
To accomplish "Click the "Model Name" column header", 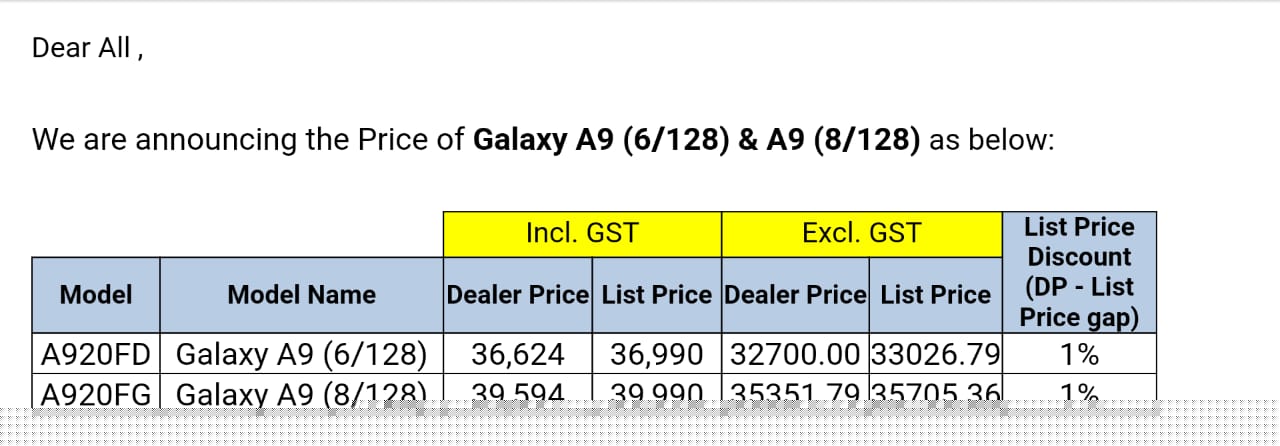I will pyautogui.click(x=301, y=295).
